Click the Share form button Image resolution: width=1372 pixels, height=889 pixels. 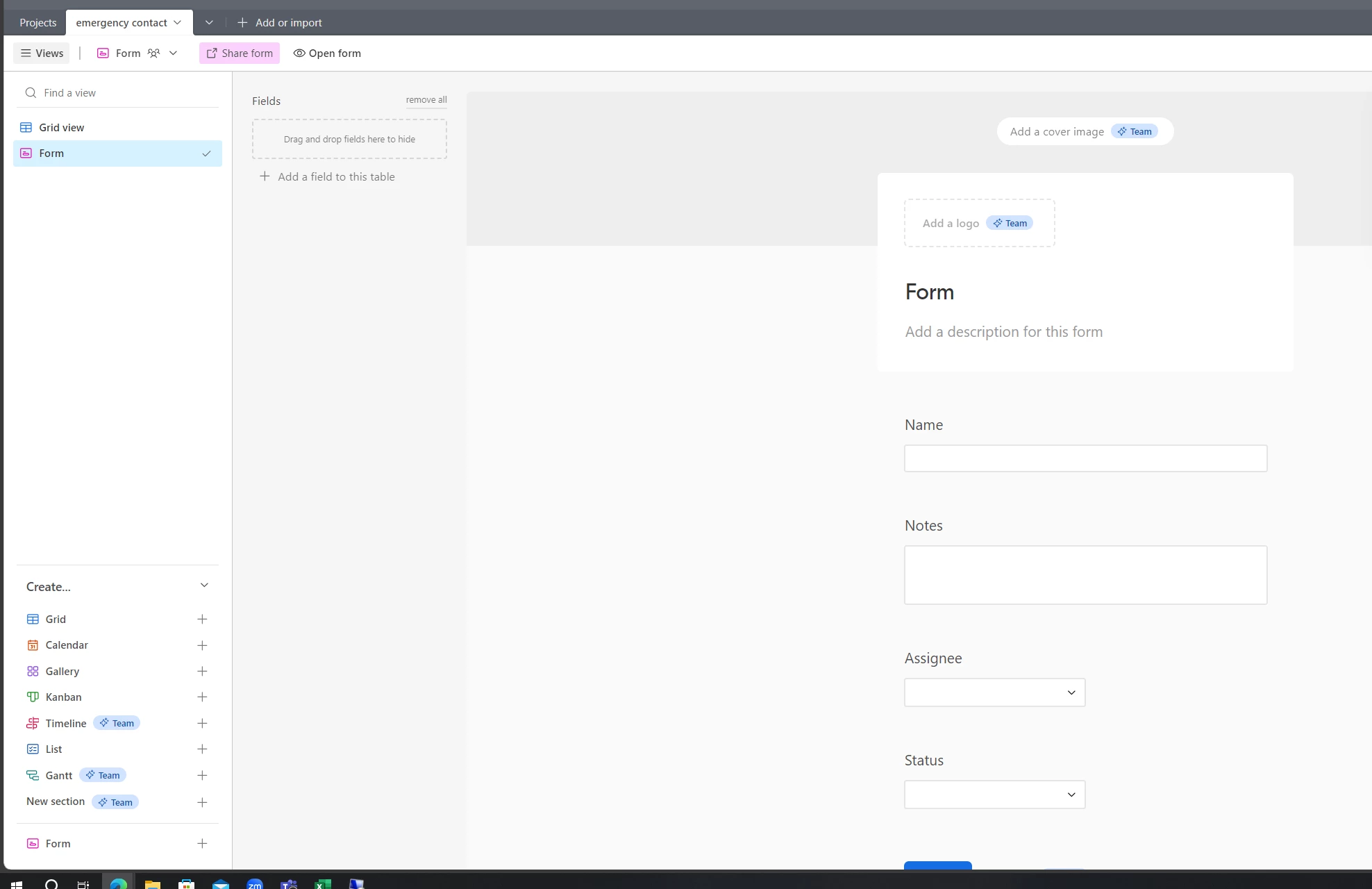point(240,53)
